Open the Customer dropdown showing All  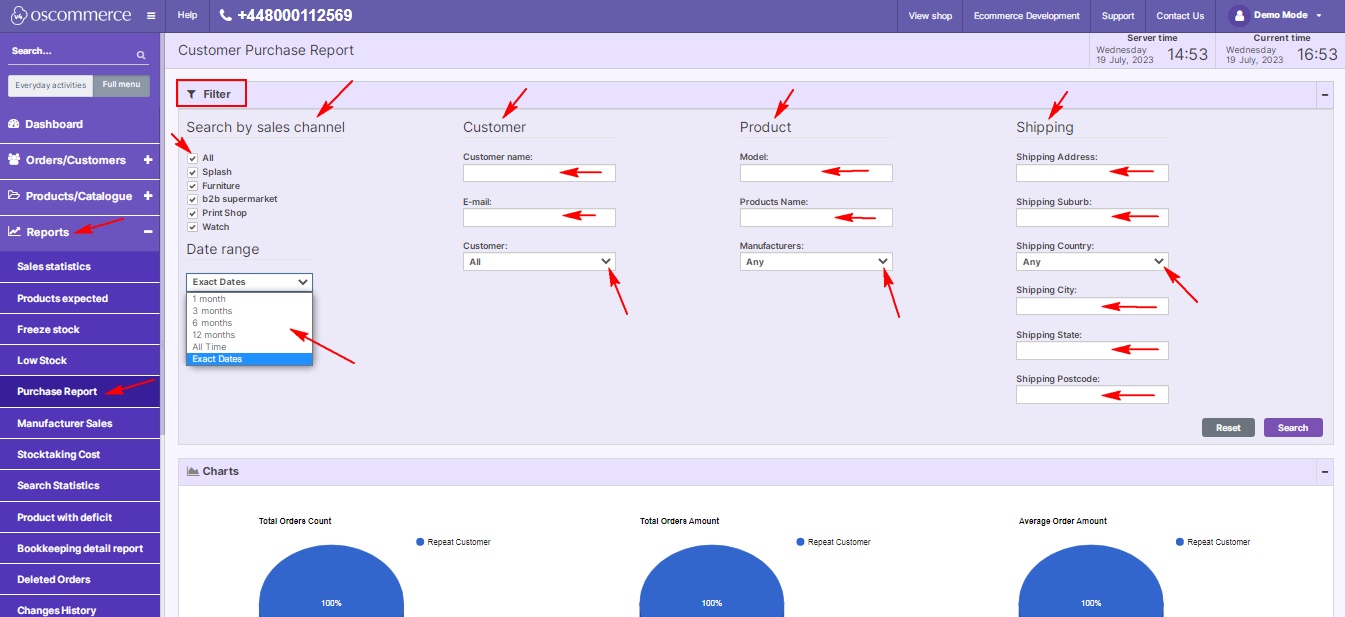pos(539,261)
